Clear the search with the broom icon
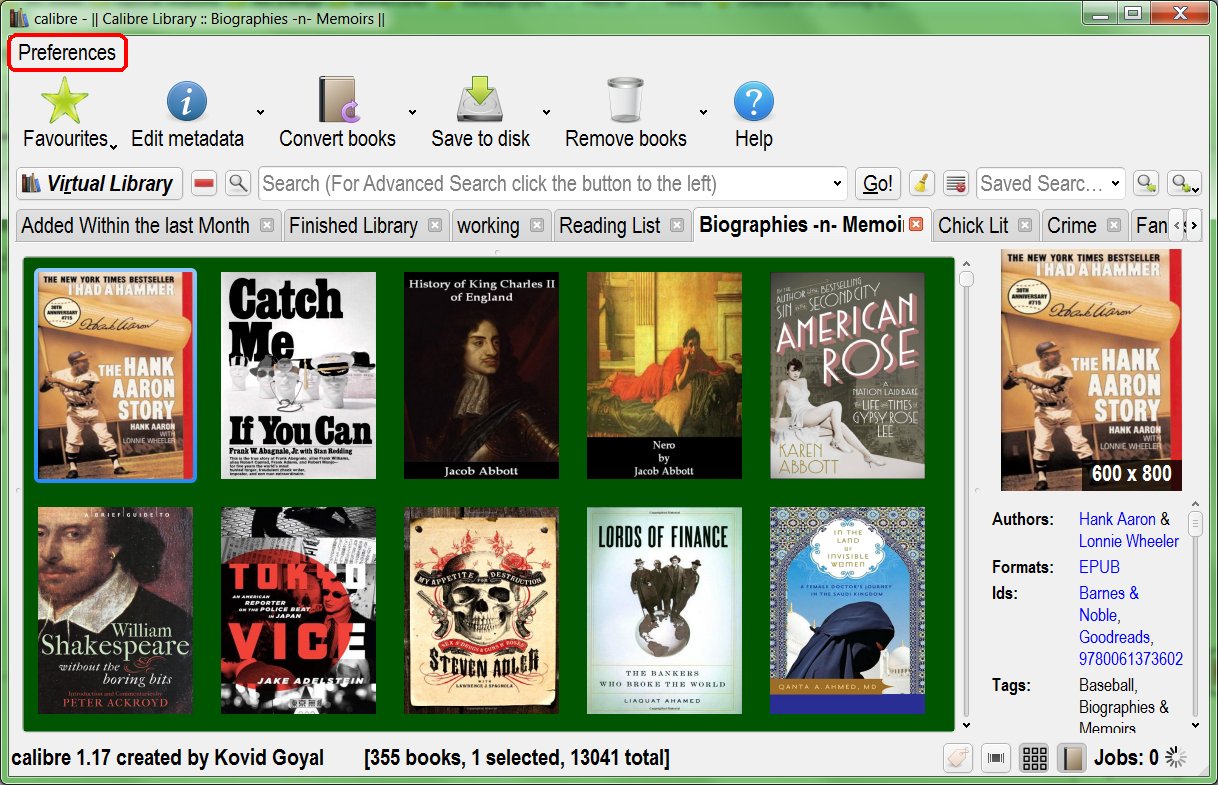Viewport: 1218px width, 785px height. click(x=921, y=184)
